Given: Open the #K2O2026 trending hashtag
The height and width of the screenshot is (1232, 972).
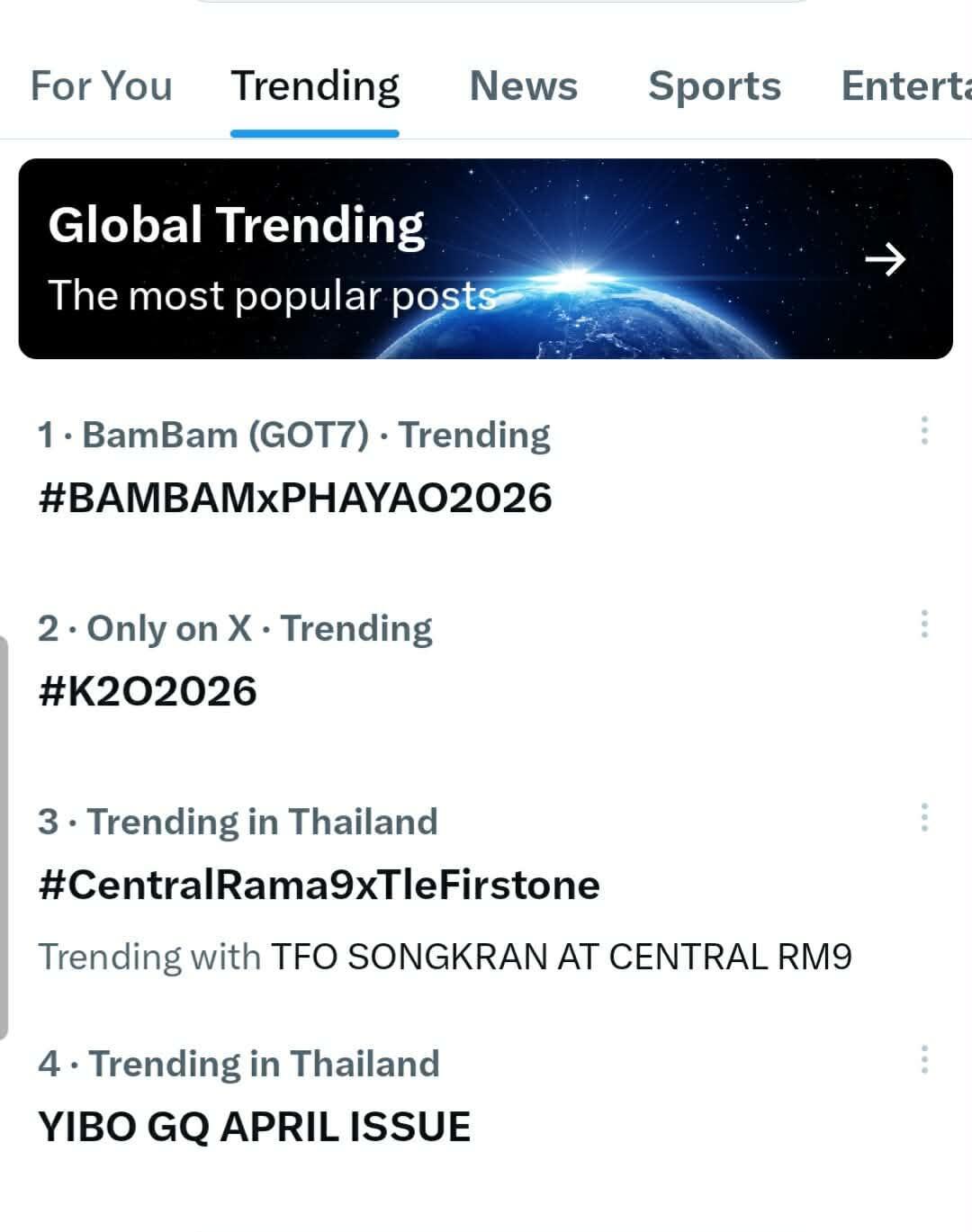Looking at the screenshot, I should click(148, 691).
